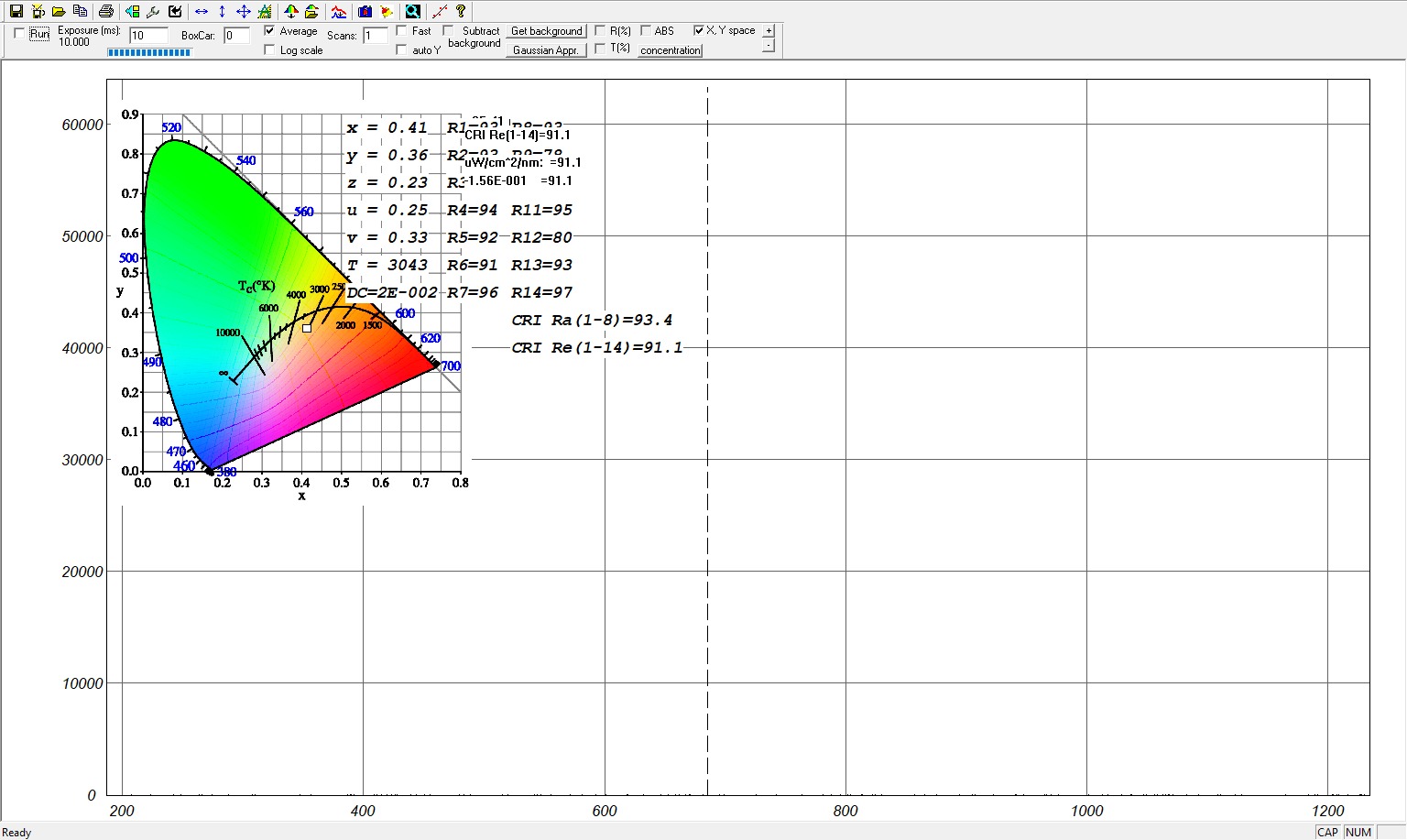Image resolution: width=1407 pixels, height=840 pixels.
Task: Enable Log scale checkbox
Action: coord(269,49)
